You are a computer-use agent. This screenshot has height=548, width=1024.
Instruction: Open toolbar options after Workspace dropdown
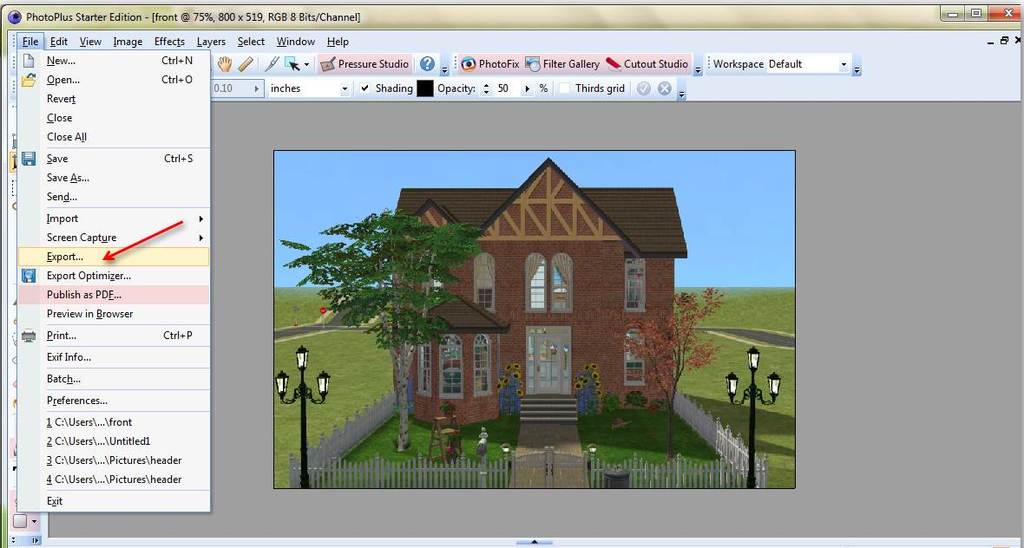pos(857,69)
